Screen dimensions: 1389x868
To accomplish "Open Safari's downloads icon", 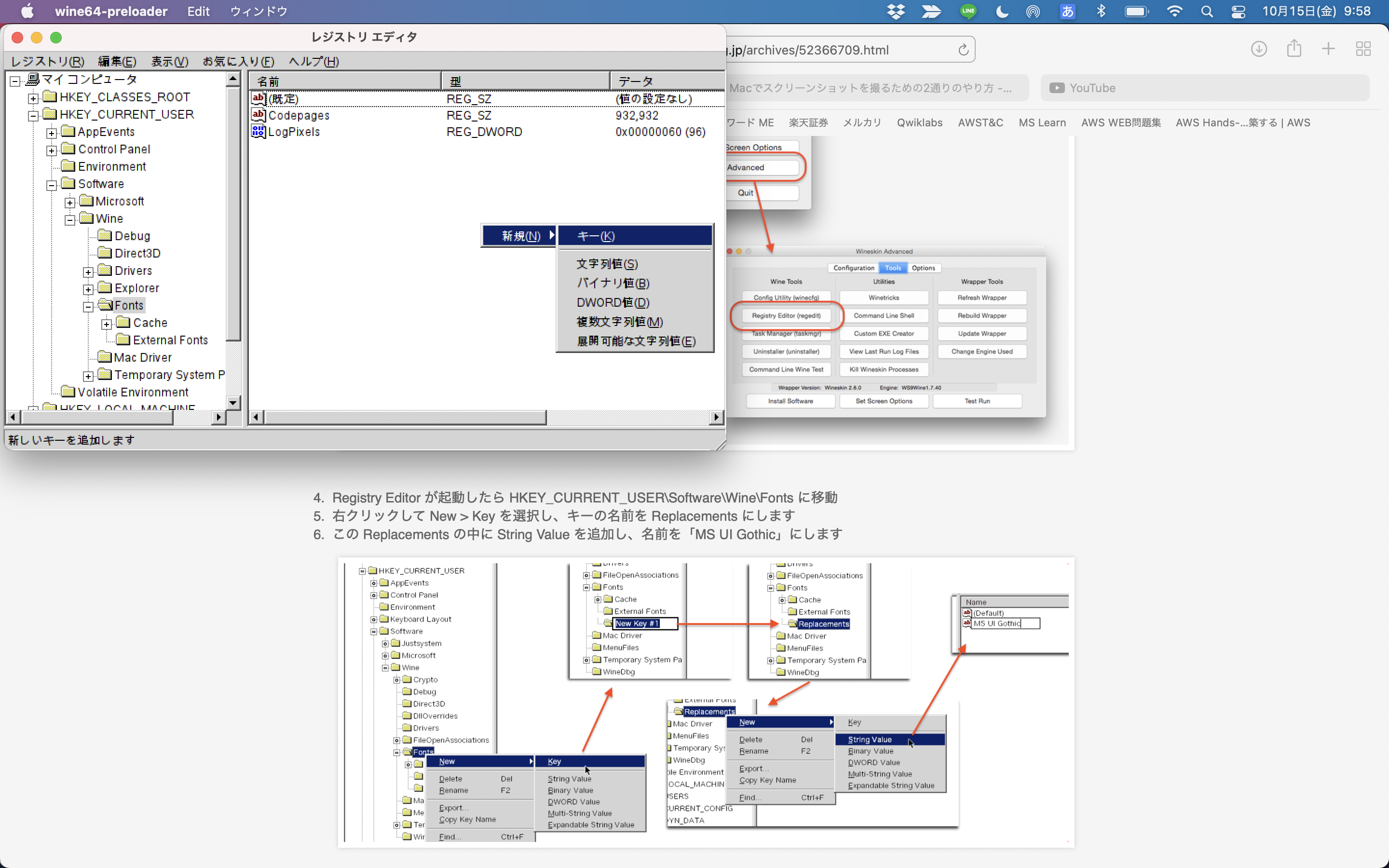I will [1259, 49].
